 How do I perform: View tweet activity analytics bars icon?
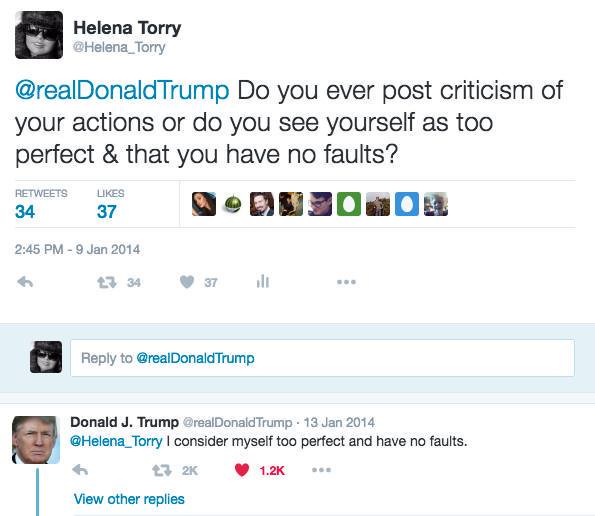coord(263,283)
